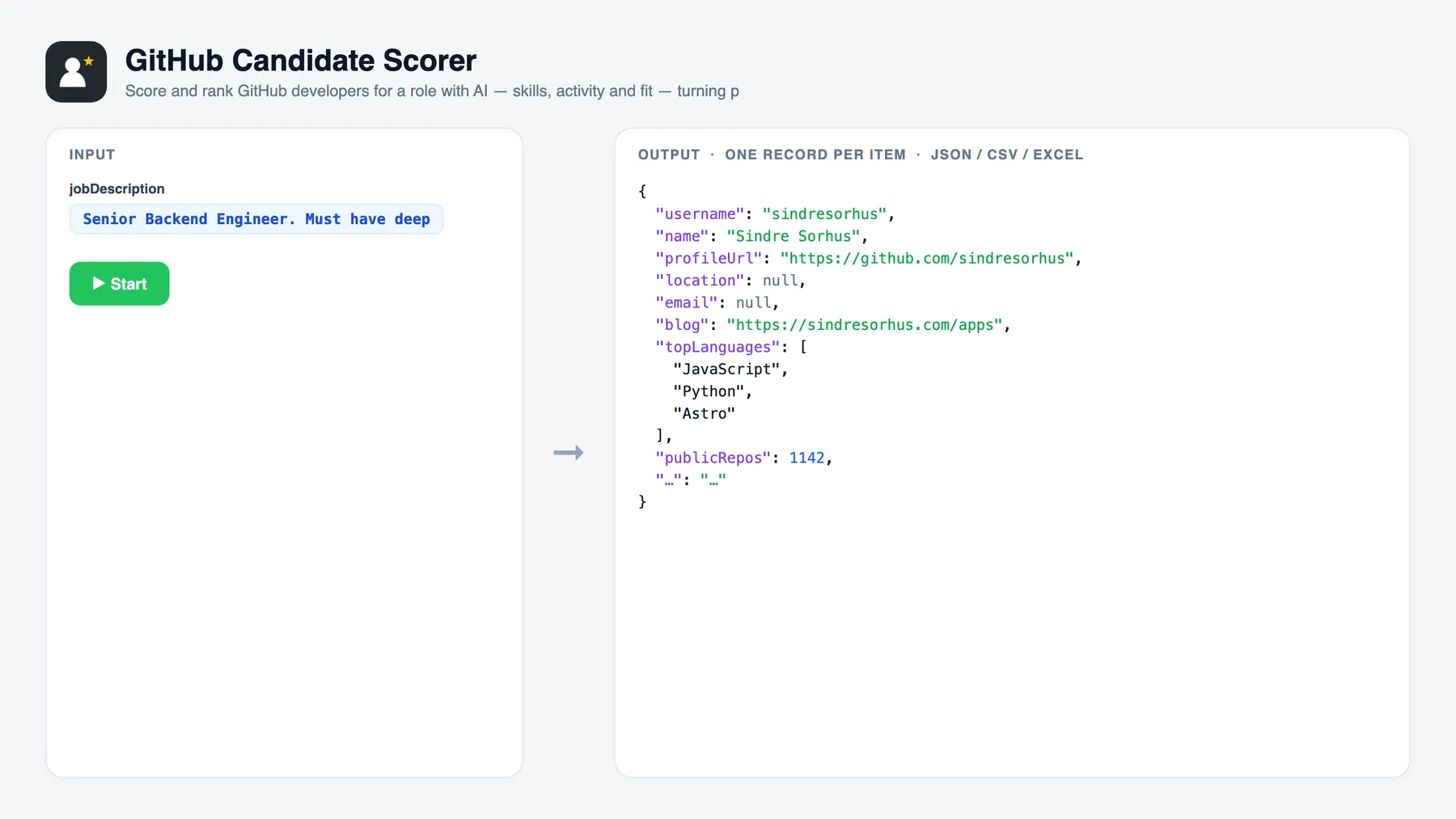Click the "JSON / CSV / EXCEL" label
The image size is (1456, 819).
click(1006, 154)
